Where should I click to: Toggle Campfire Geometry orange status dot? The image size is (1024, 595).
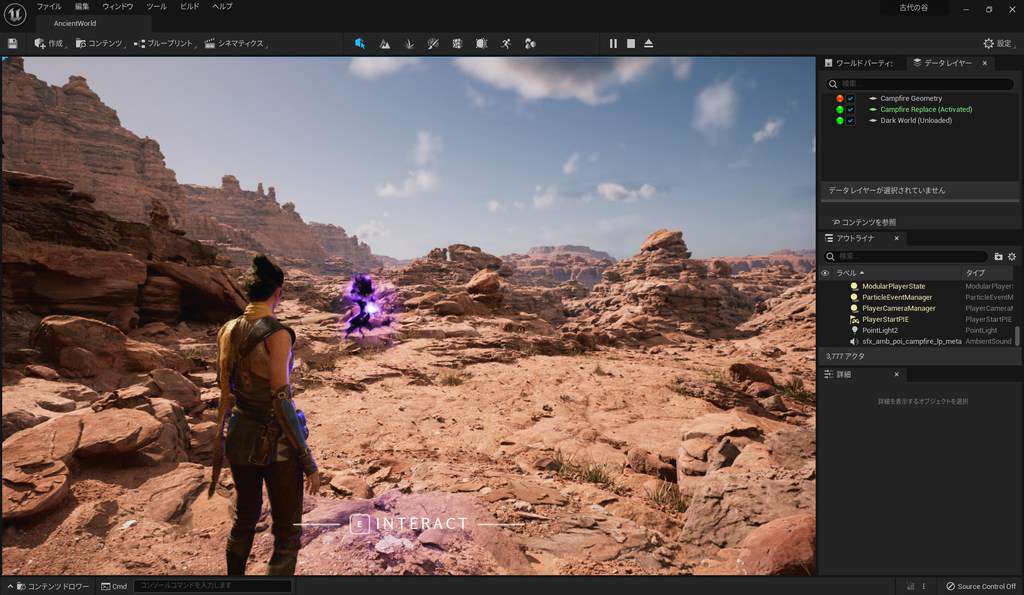pos(840,99)
